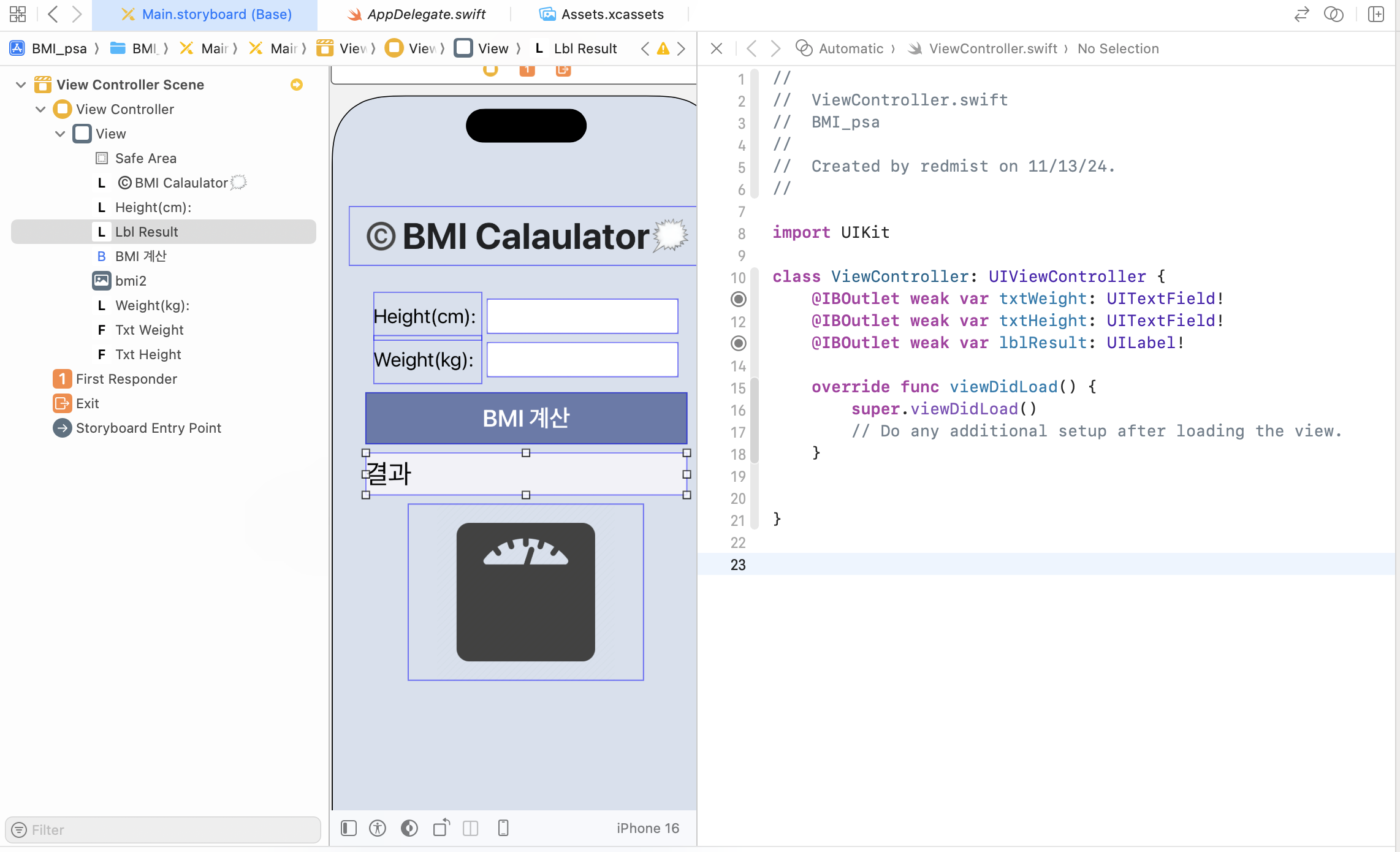Click the add editor pane icon
The width and height of the screenshot is (1400, 852).
pyautogui.click(x=1376, y=13)
